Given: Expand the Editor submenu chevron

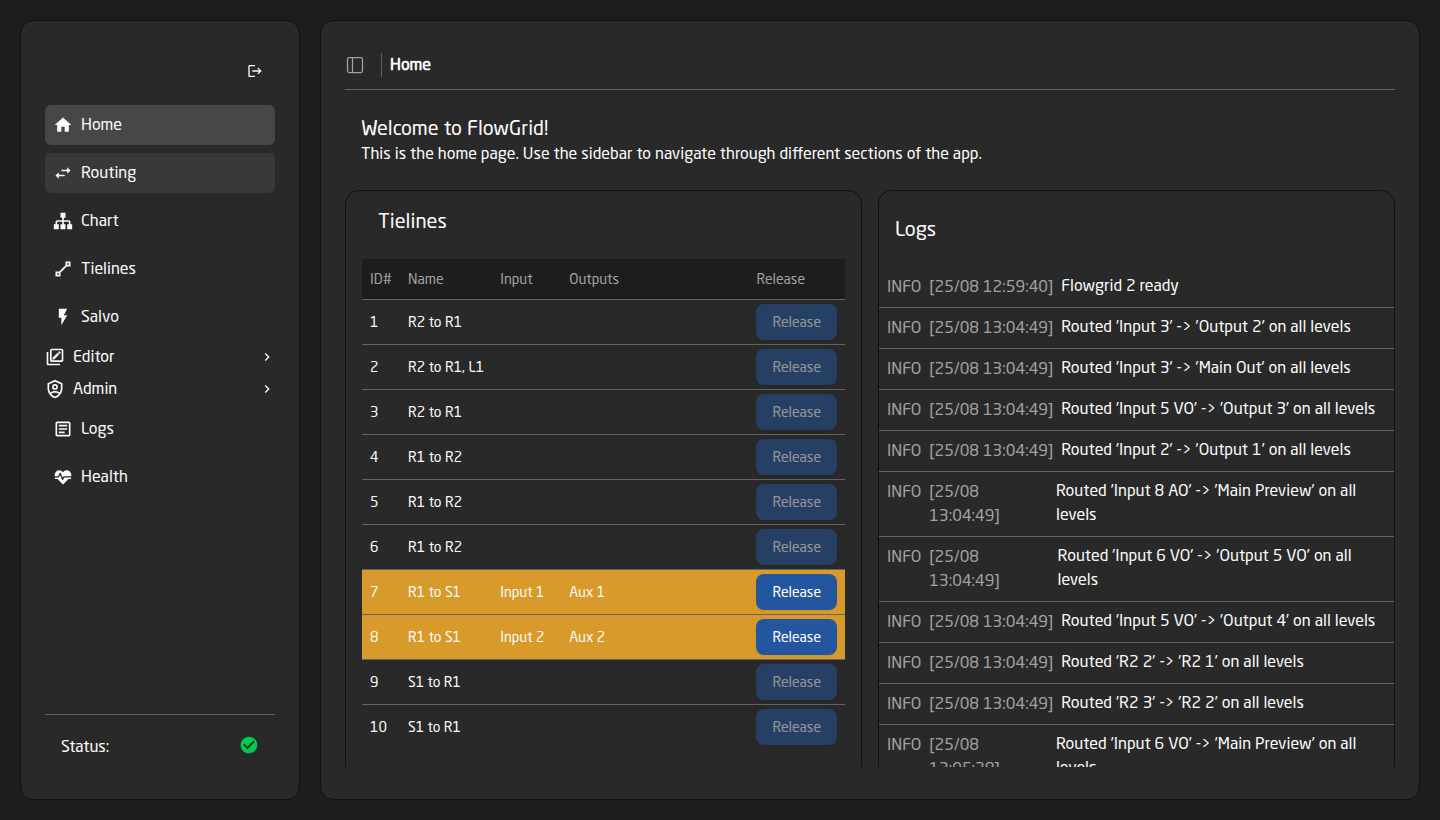Looking at the screenshot, I should (267, 357).
